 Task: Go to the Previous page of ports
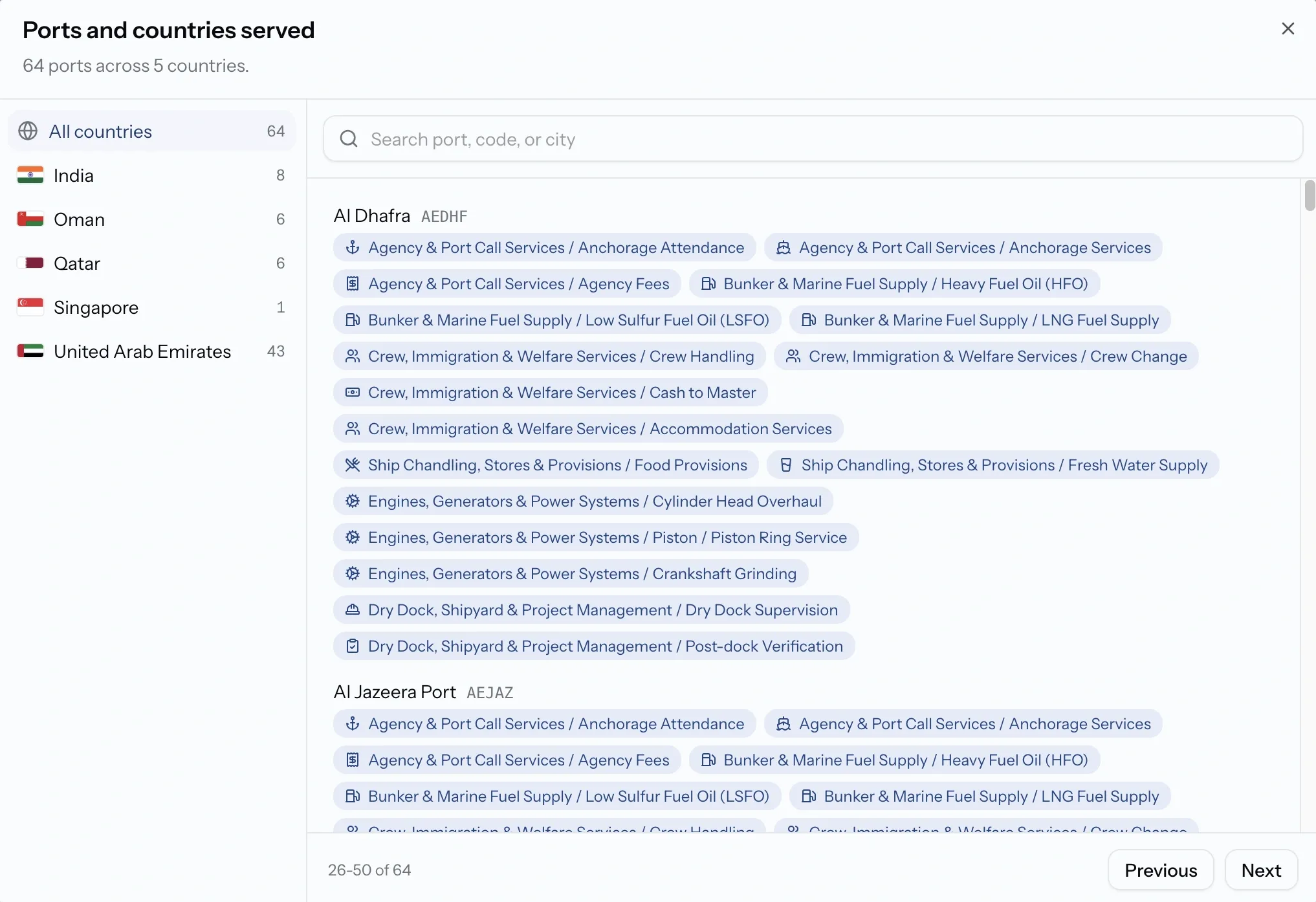pos(1161,870)
